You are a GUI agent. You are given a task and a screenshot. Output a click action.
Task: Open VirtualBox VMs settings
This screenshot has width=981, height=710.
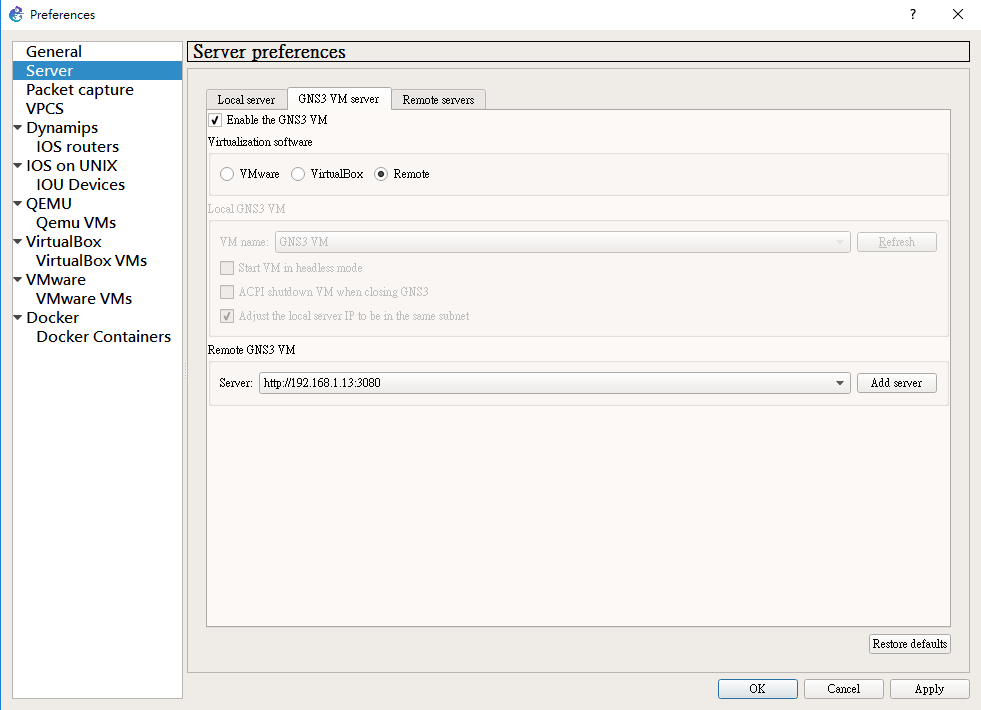(91, 261)
